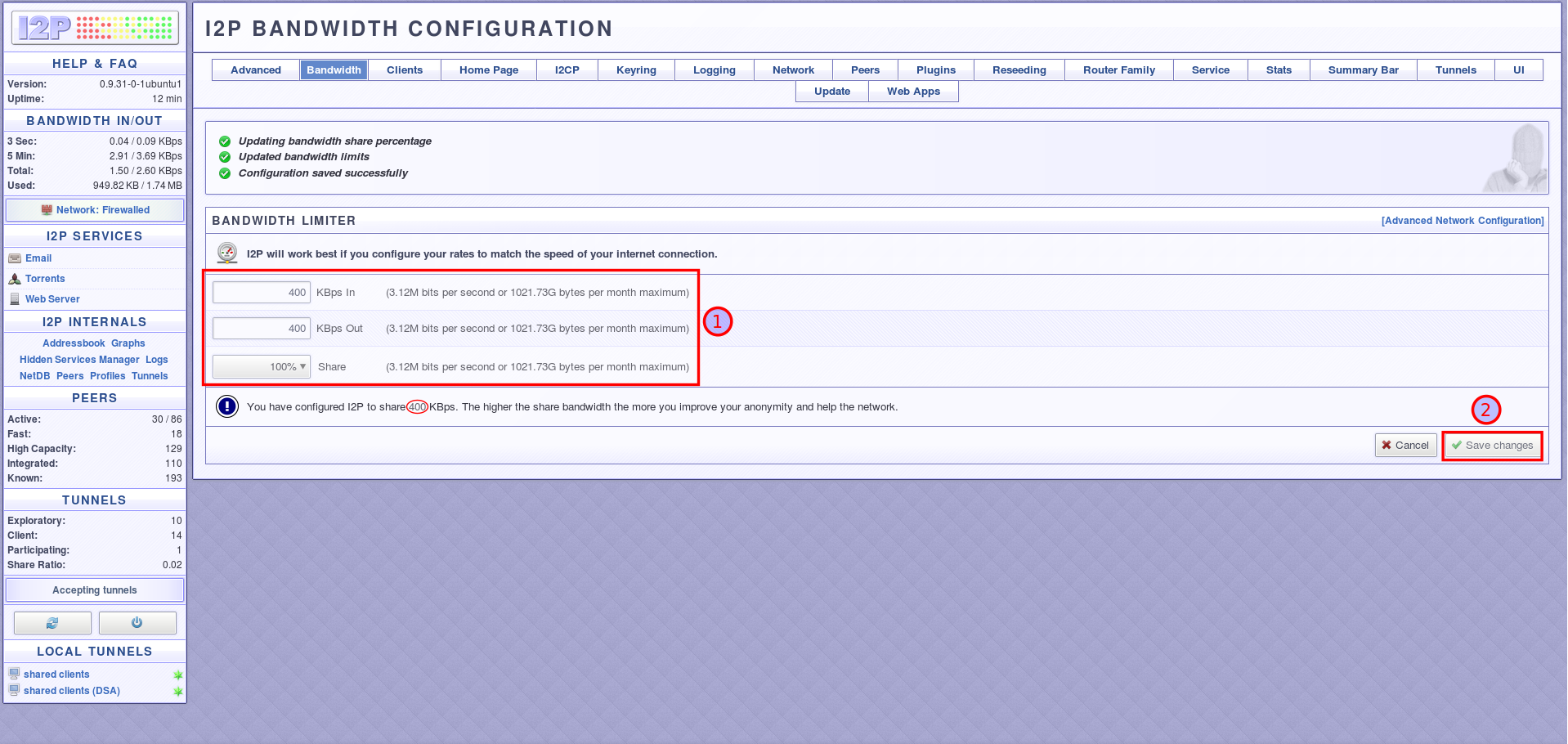Screen dimensions: 1568x744
Task: Click the Email envelope icon
Action: [x=15, y=258]
